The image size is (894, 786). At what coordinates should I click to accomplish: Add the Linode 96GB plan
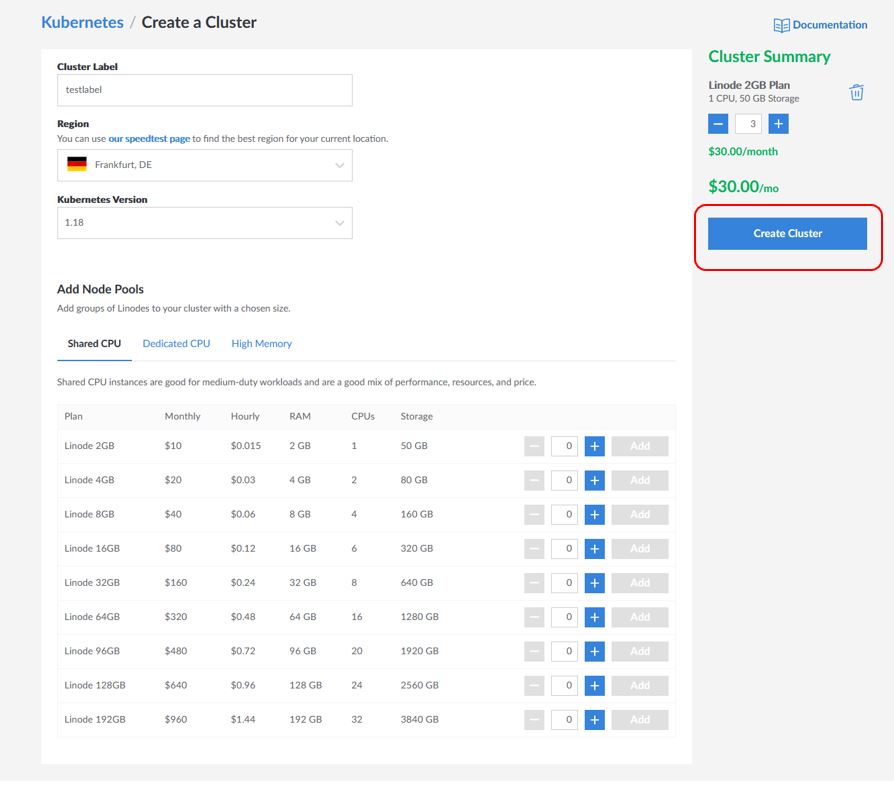tap(640, 651)
